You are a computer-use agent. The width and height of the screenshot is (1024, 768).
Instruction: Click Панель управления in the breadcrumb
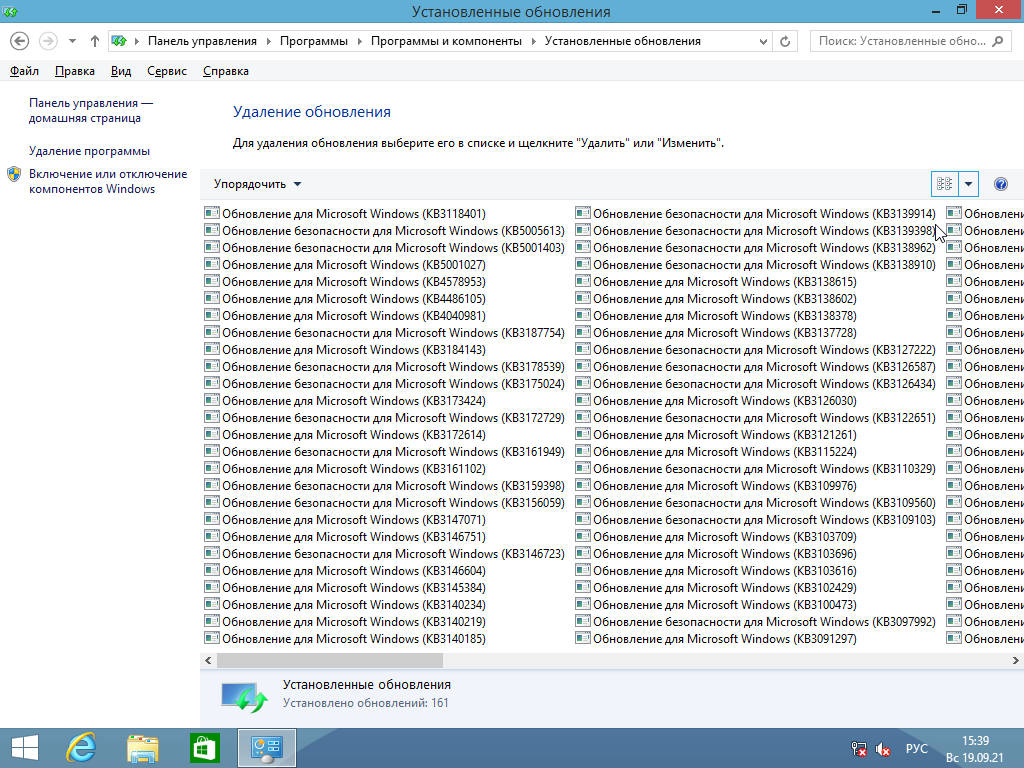click(x=202, y=41)
